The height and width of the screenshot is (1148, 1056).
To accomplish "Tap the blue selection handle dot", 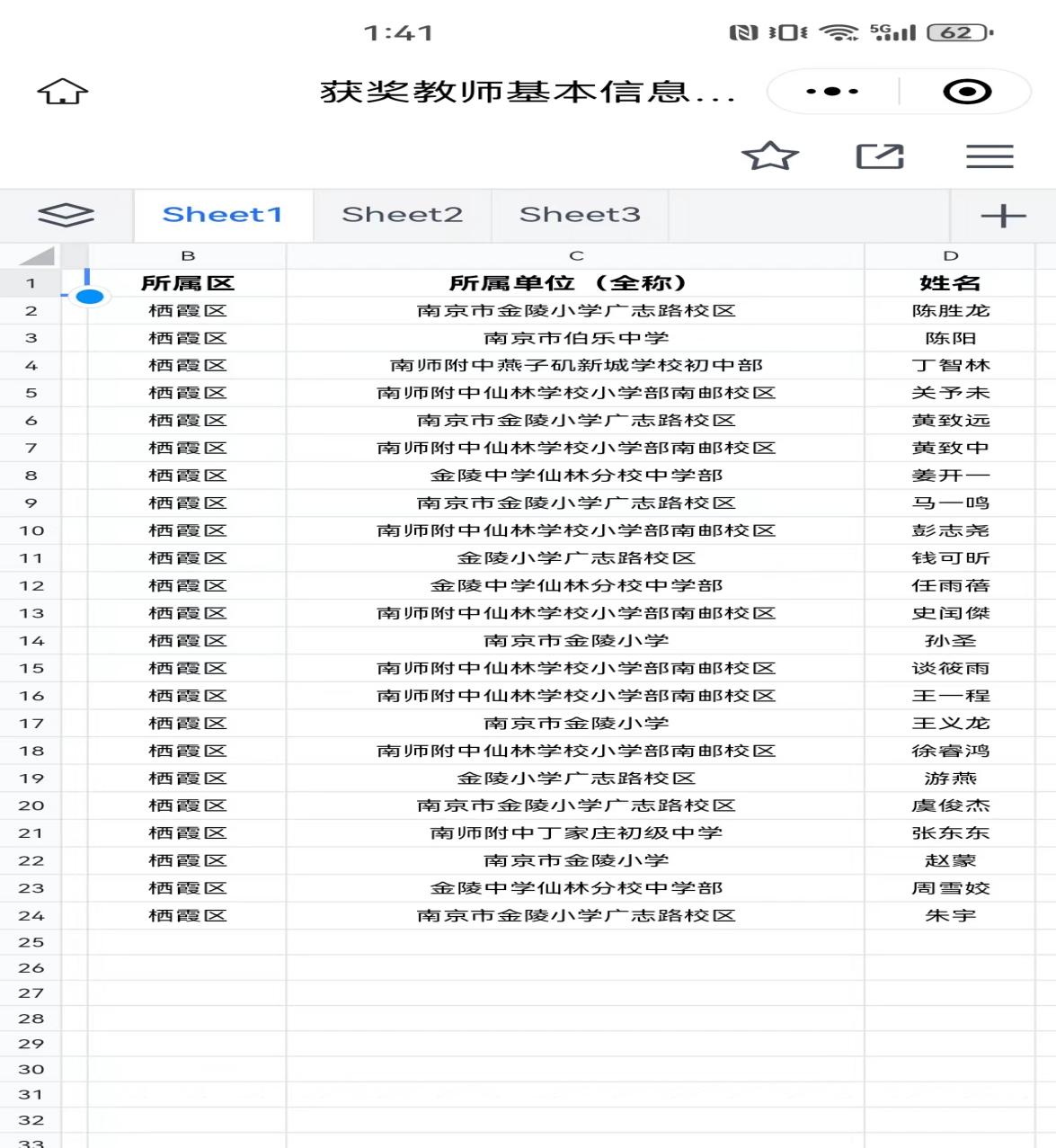I will tap(90, 297).
